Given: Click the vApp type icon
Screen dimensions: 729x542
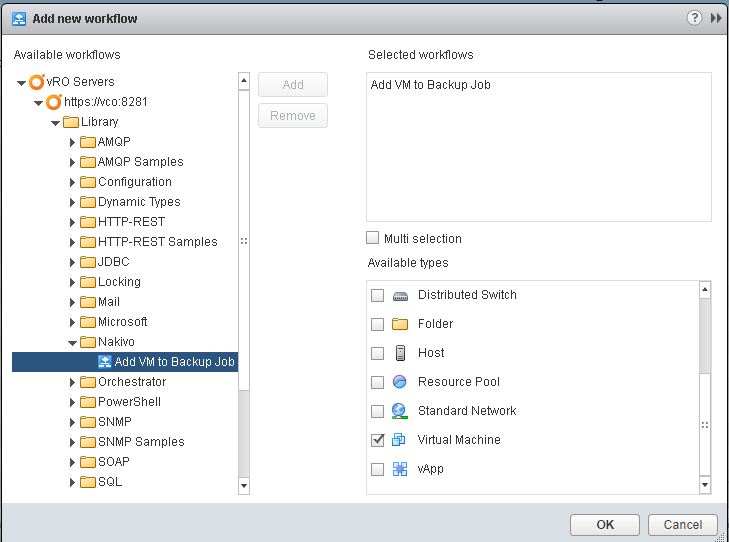Looking at the screenshot, I should pos(400,469).
